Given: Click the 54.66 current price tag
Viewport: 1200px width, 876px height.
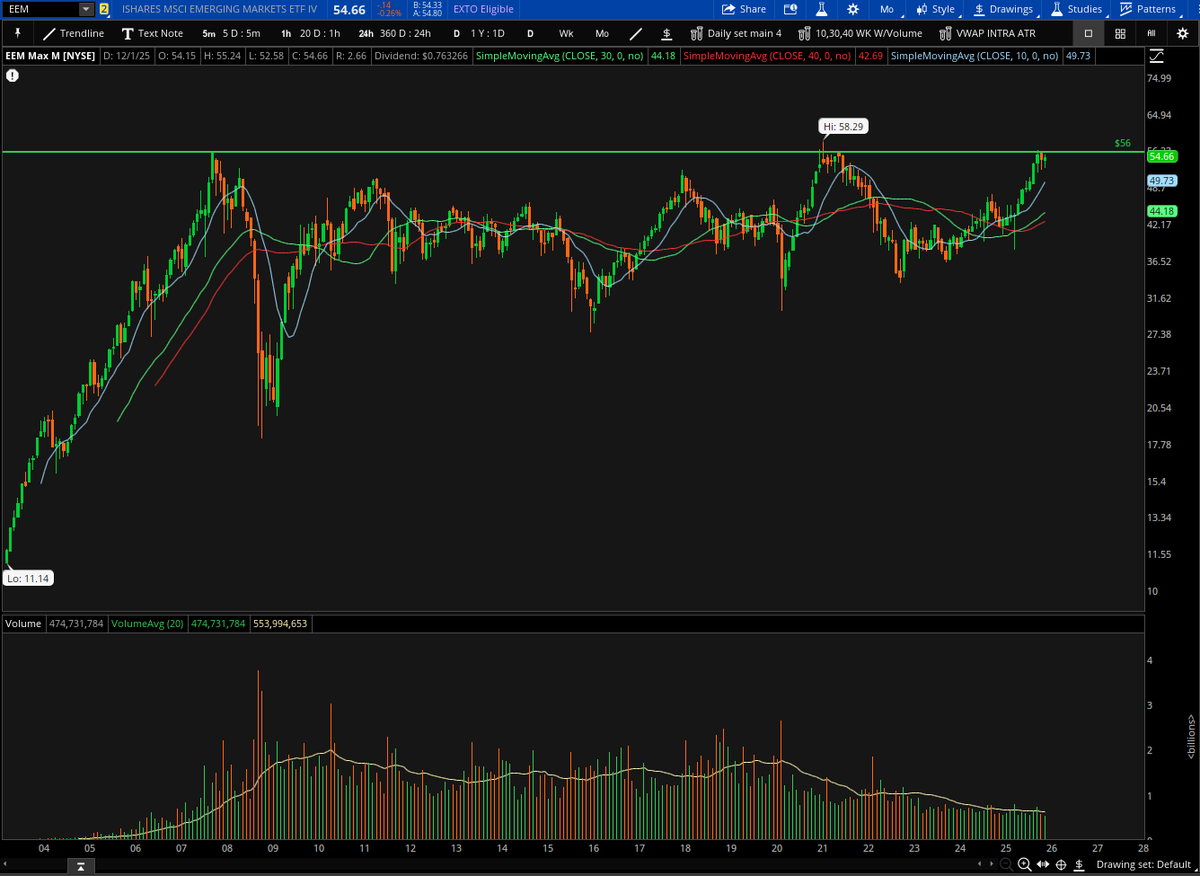Looking at the screenshot, I should [1161, 157].
